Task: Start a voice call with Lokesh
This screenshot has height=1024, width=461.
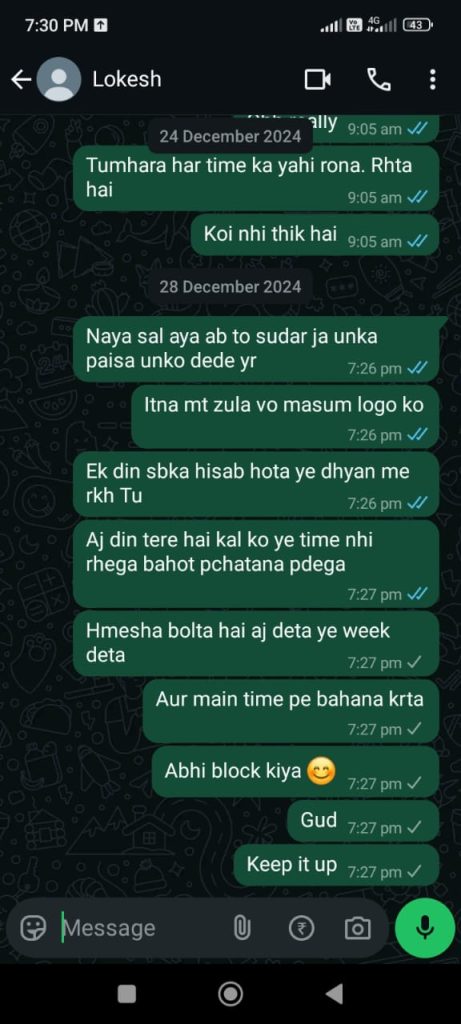Action: pyautogui.click(x=379, y=80)
